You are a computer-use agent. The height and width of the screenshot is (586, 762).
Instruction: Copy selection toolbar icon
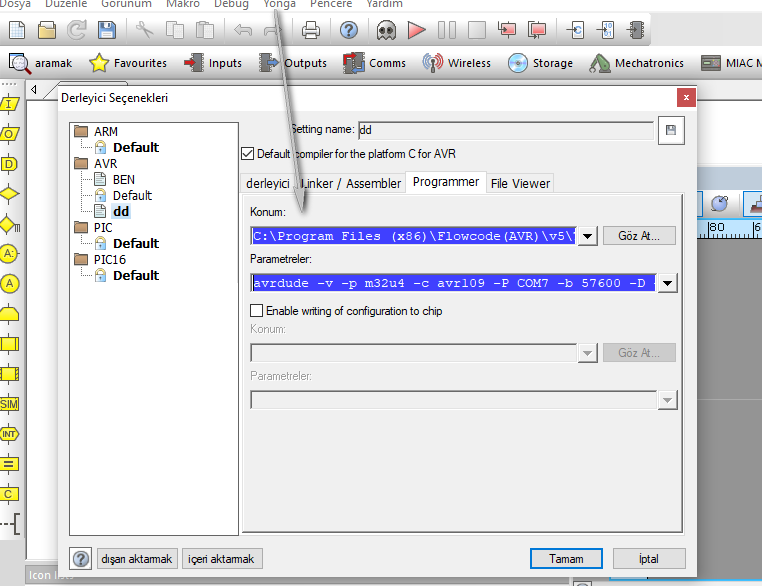(x=175, y=30)
